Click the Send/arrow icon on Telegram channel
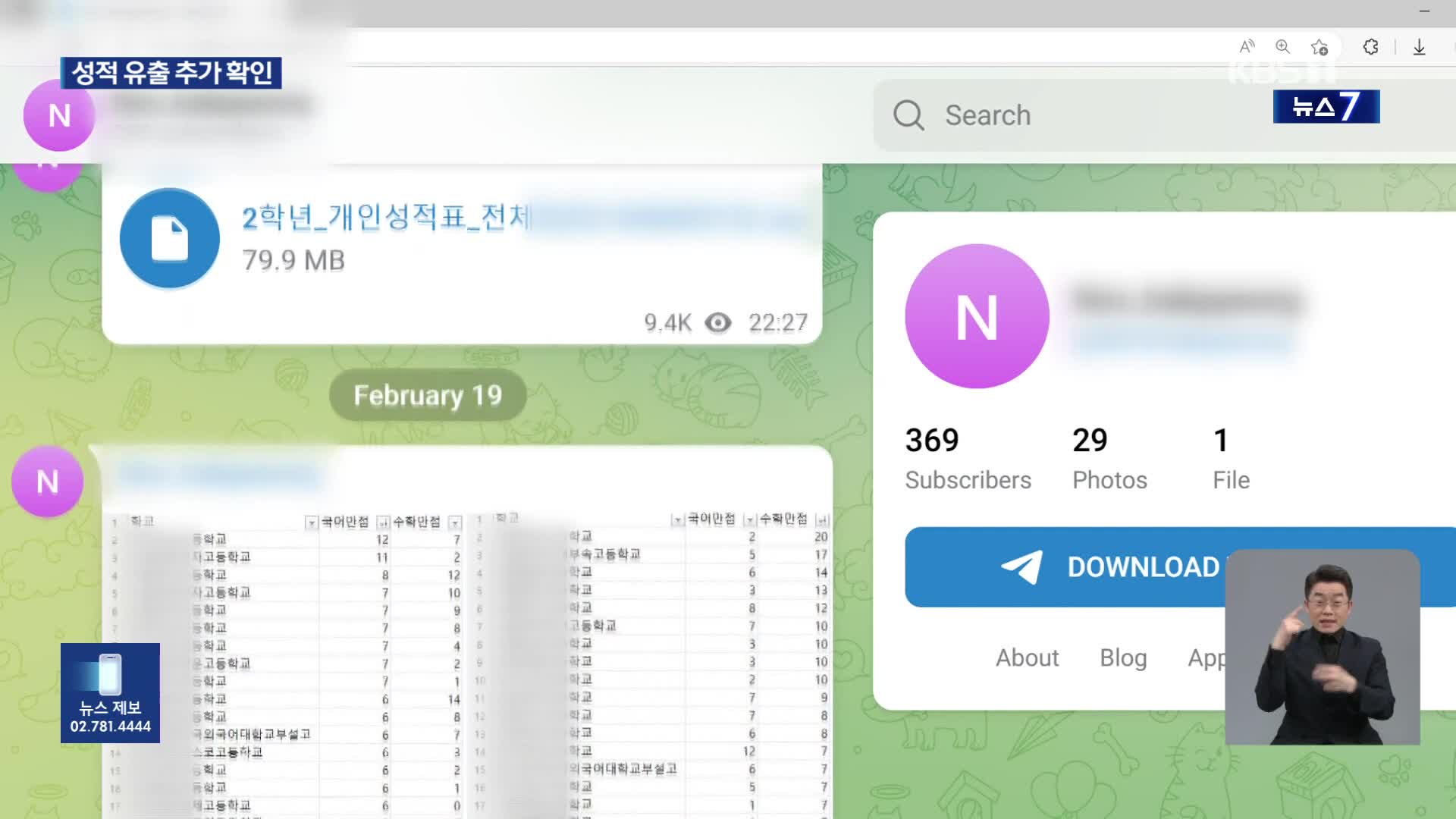1456x819 pixels. coord(1019,567)
